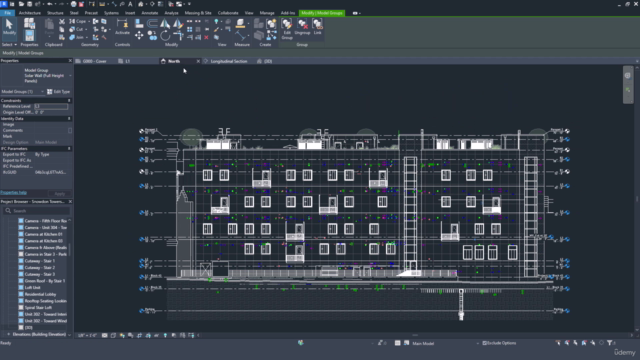Switch to the L1 view tab
Screen dimensions: 640x360
click(127, 61)
